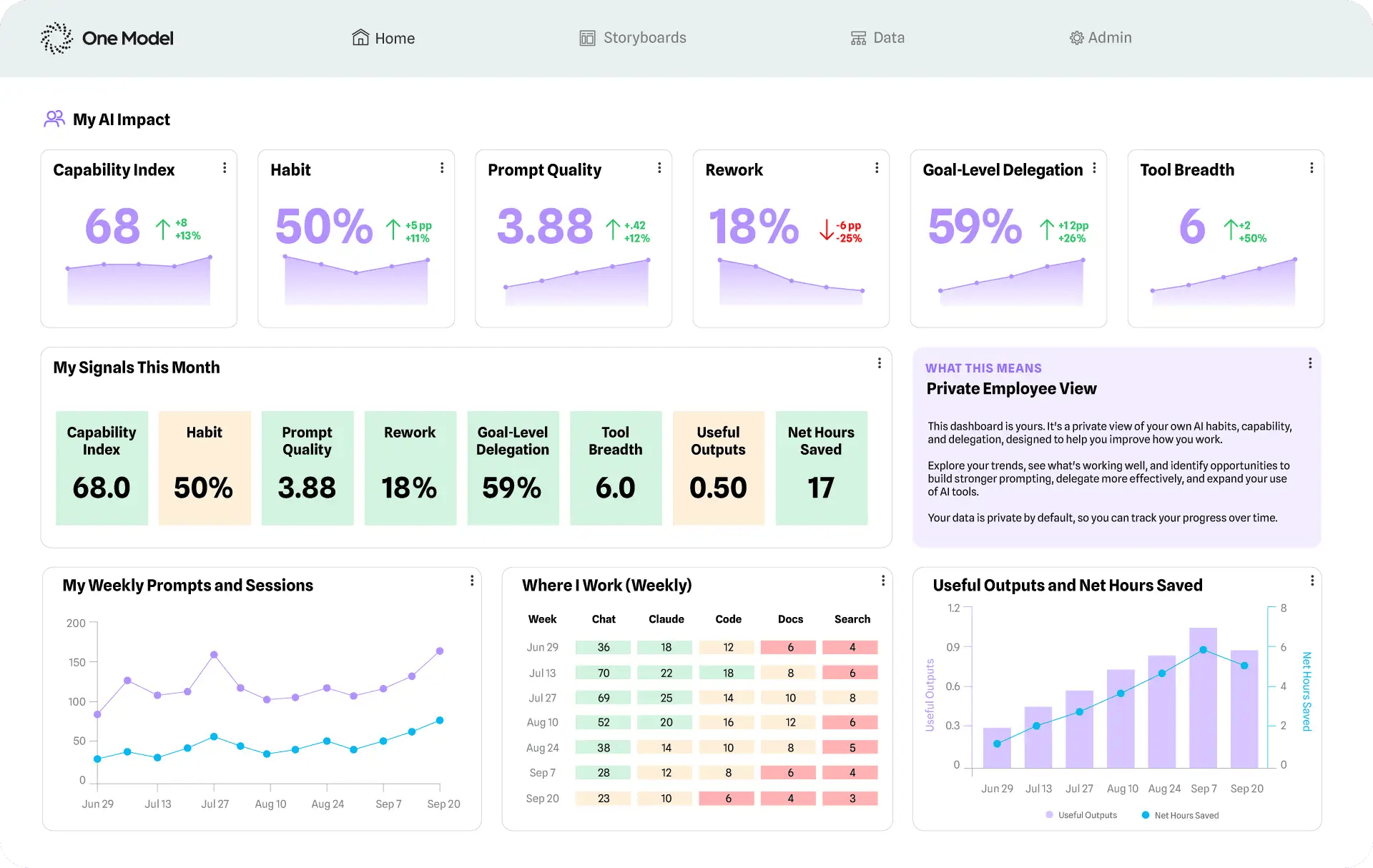Open Capability Index card options menu
The image size is (1373, 868).
pyautogui.click(x=225, y=168)
